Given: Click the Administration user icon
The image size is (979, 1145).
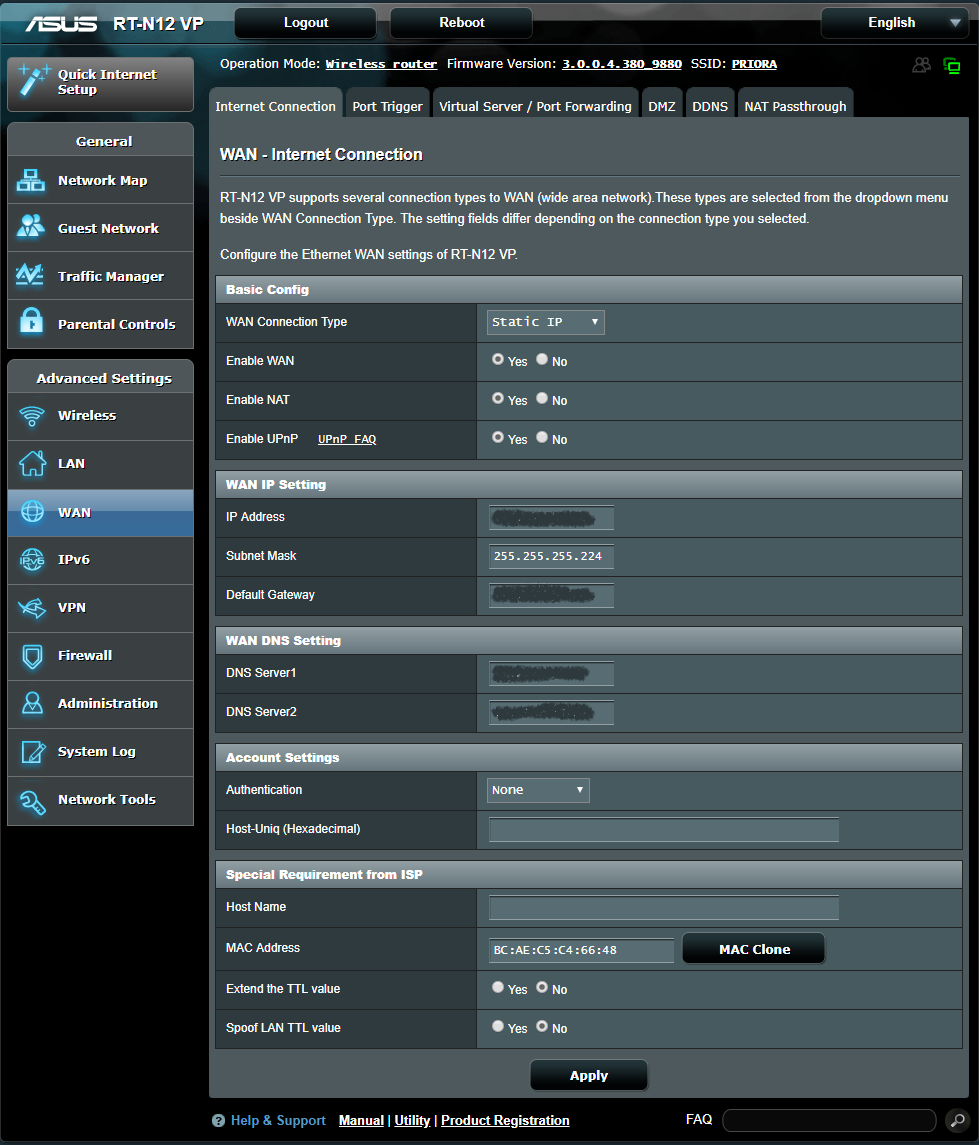Looking at the screenshot, I should [x=32, y=703].
